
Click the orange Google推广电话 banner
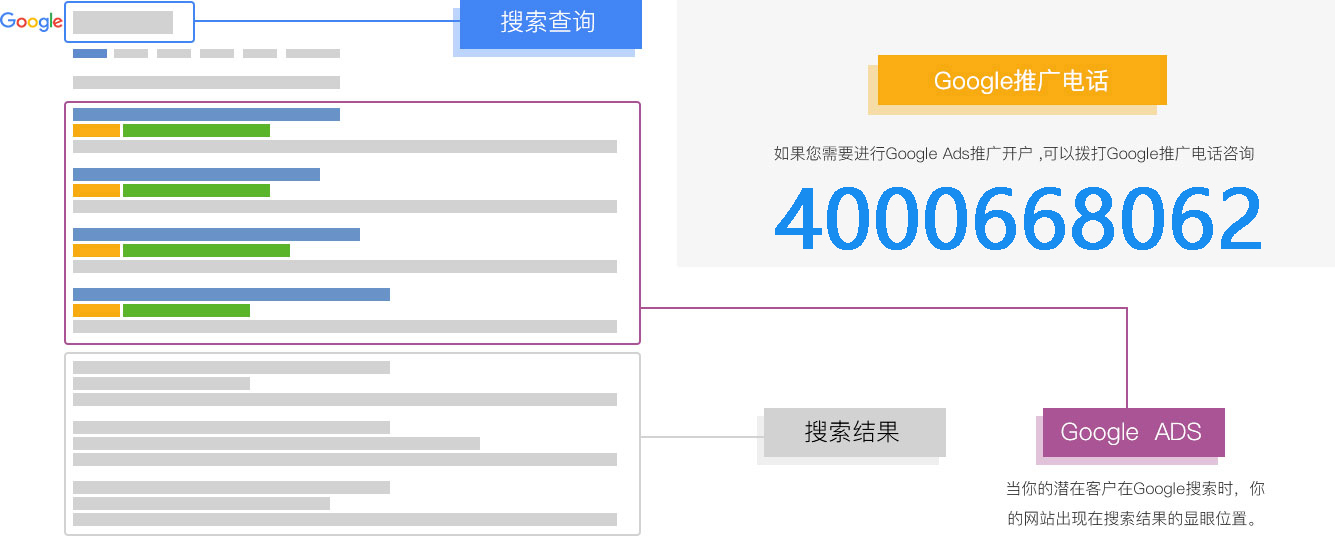click(1021, 80)
